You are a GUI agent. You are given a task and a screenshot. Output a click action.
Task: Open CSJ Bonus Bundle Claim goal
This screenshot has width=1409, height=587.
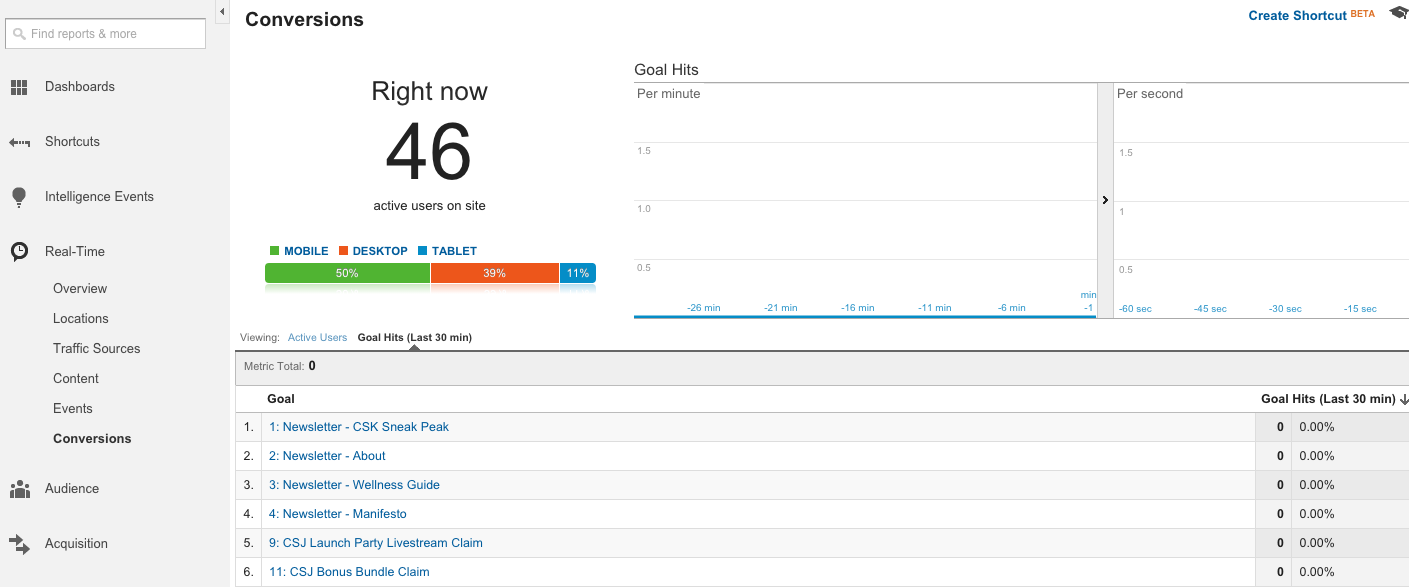(349, 572)
